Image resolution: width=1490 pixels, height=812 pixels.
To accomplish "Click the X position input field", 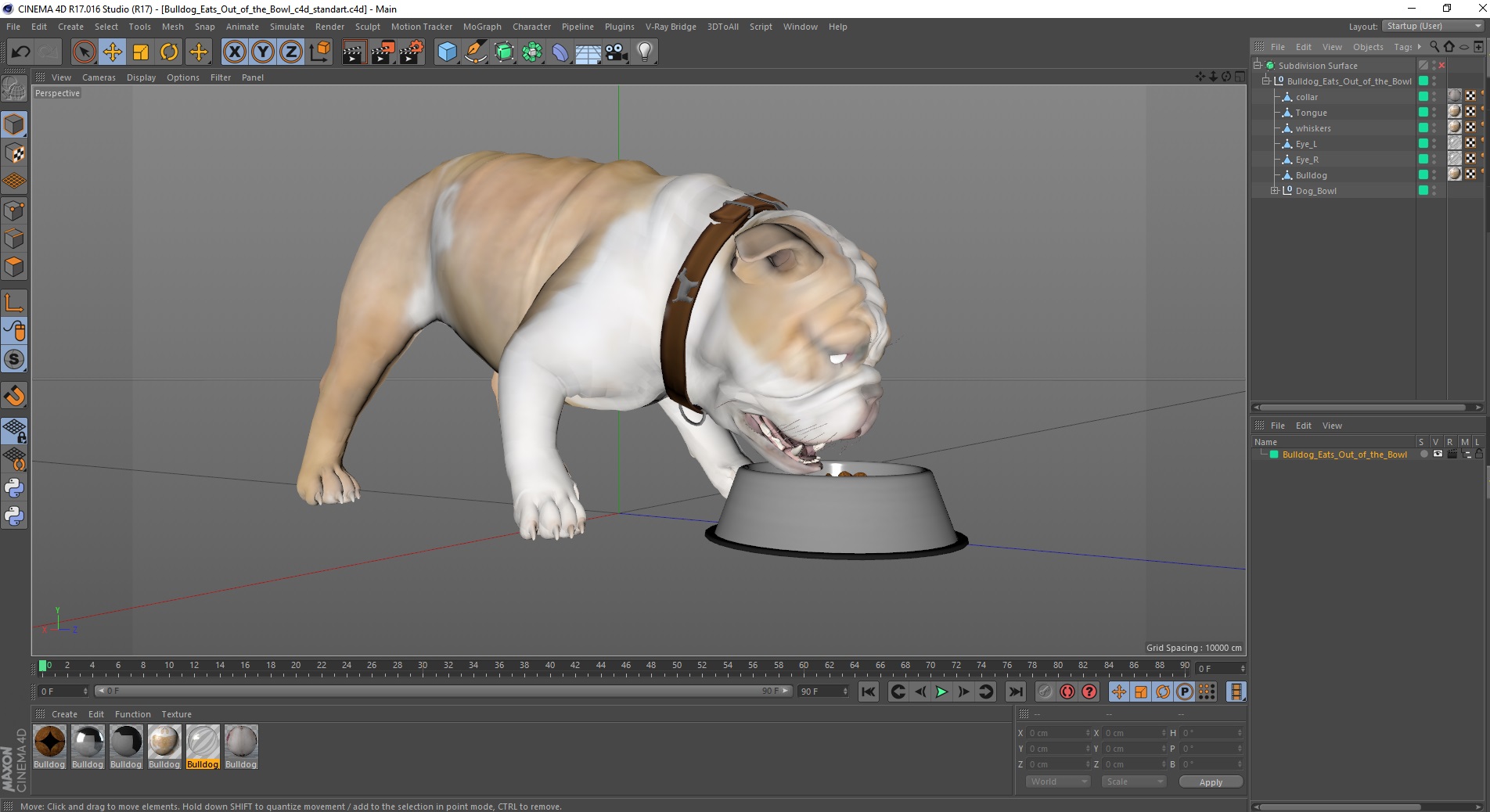I will point(1058,733).
